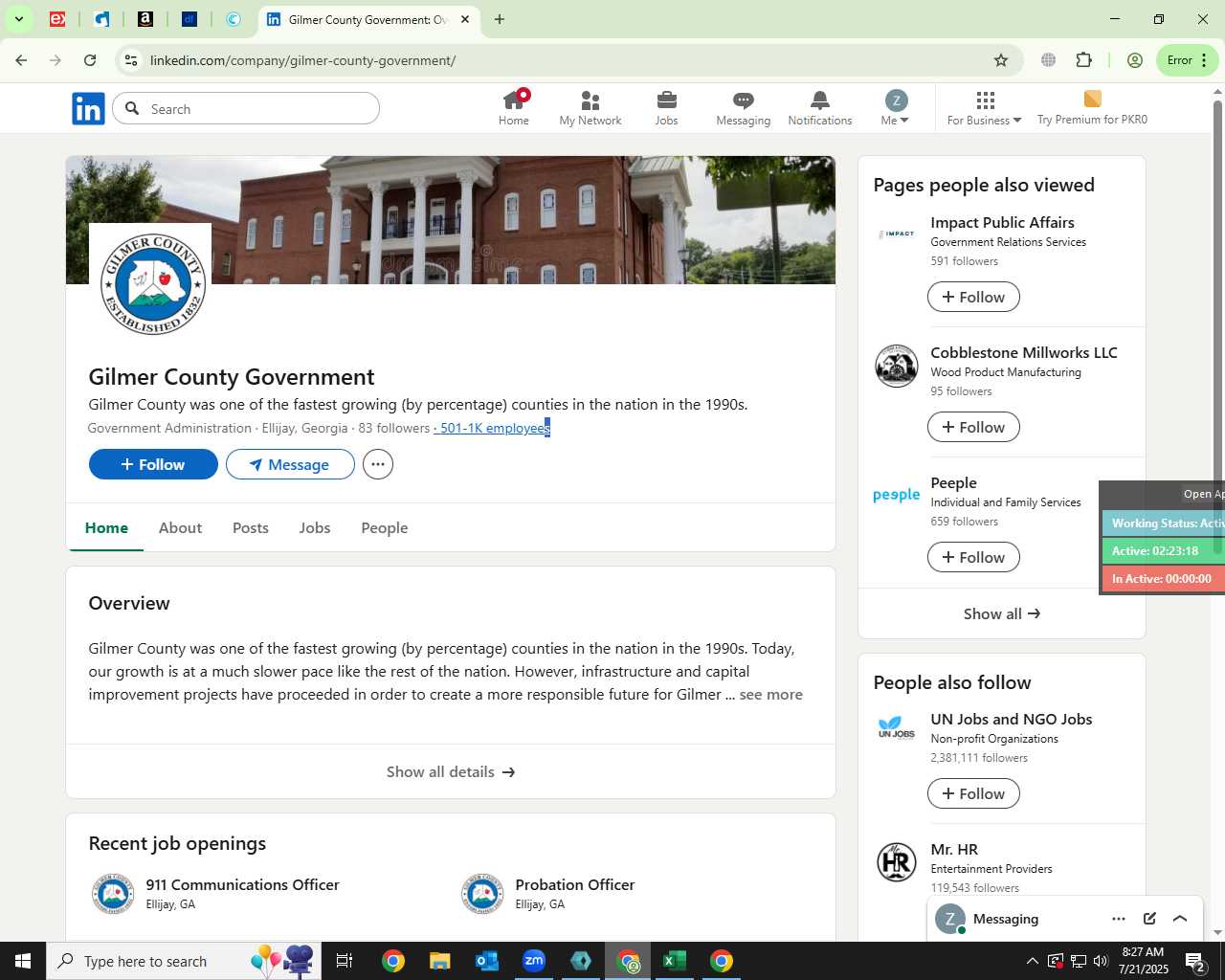Viewport: 1225px width, 980px height.
Task: Select the company Home tab
Action: click(106, 527)
